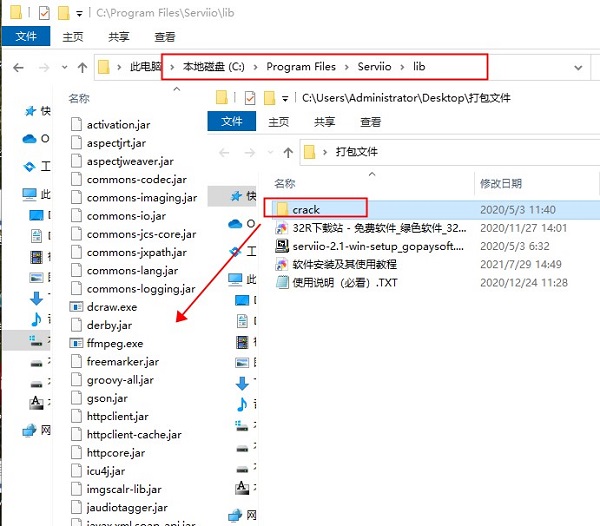
Task: Open OneDrive cloud in lib sidebar
Action: (29, 138)
